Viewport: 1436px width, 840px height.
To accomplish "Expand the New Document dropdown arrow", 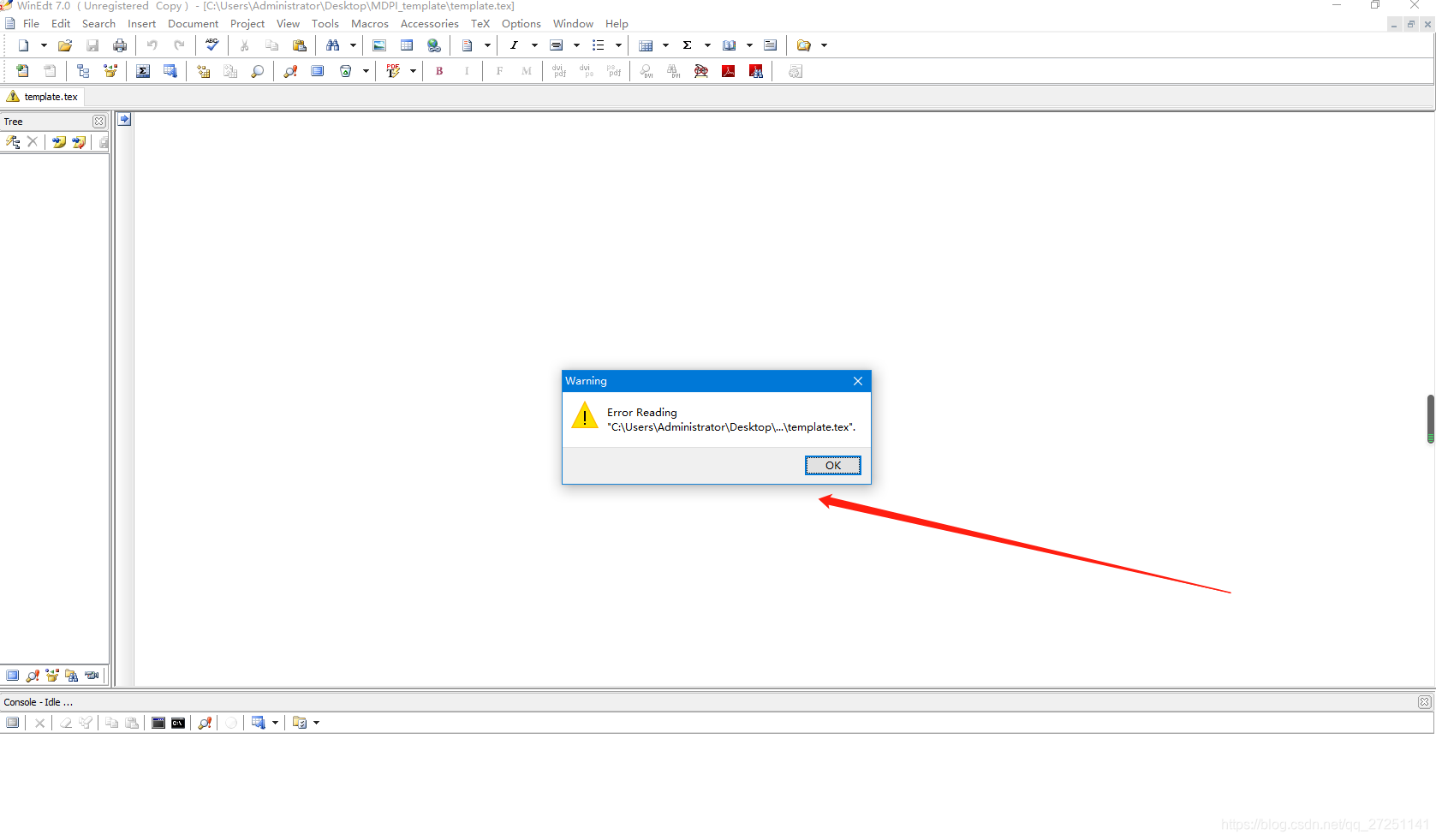I will (x=44, y=45).
